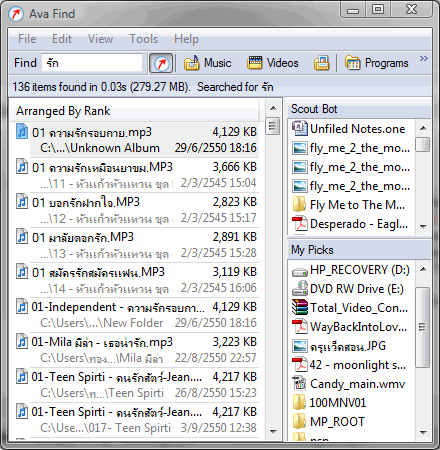Click music icon of the 3,119 KB MP3
Image resolution: width=440 pixels, height=450 pixels.
22,271
